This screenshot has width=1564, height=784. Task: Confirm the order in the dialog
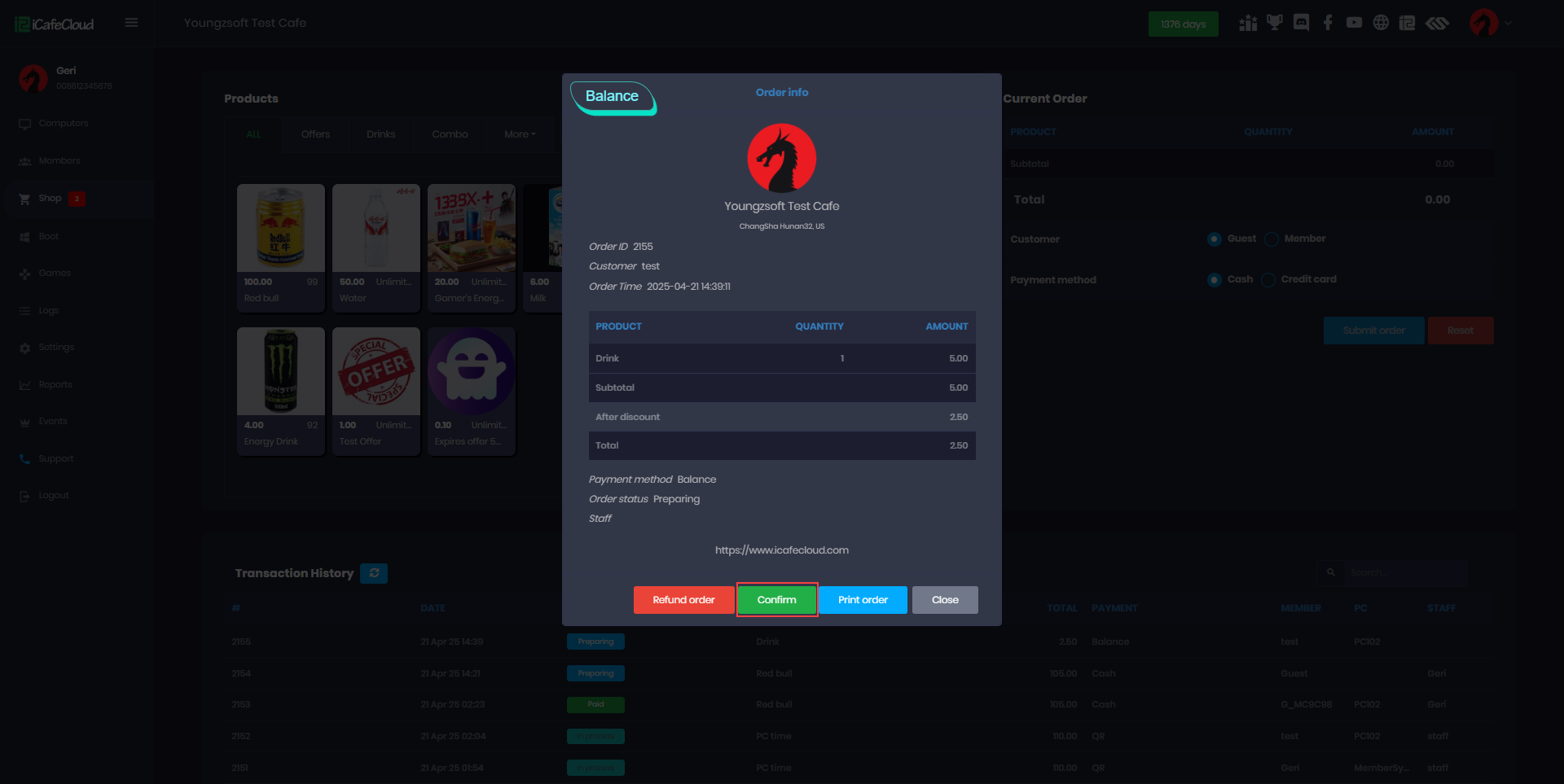[x=777, y=600]
